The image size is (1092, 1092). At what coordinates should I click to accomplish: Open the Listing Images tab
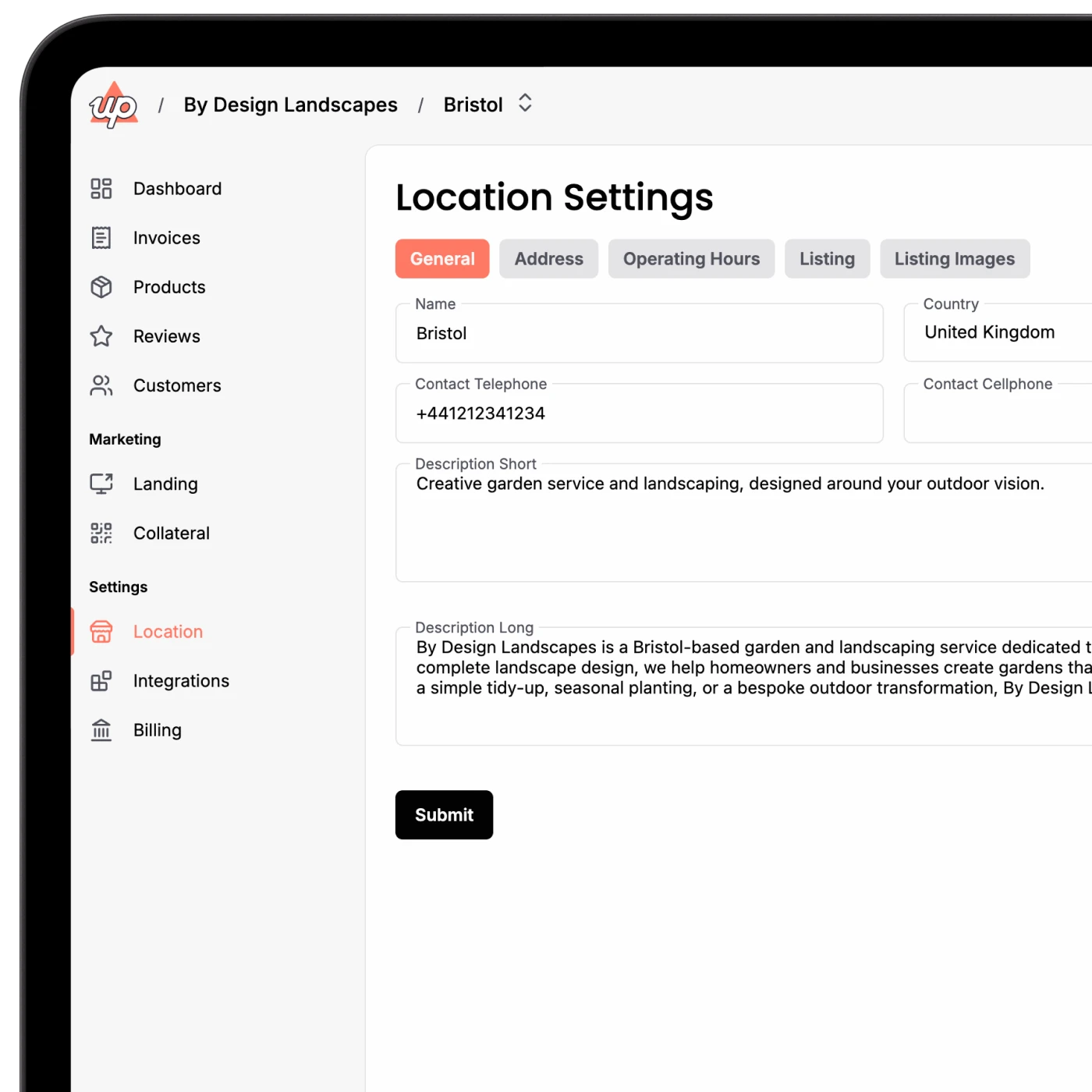[955, 259]
